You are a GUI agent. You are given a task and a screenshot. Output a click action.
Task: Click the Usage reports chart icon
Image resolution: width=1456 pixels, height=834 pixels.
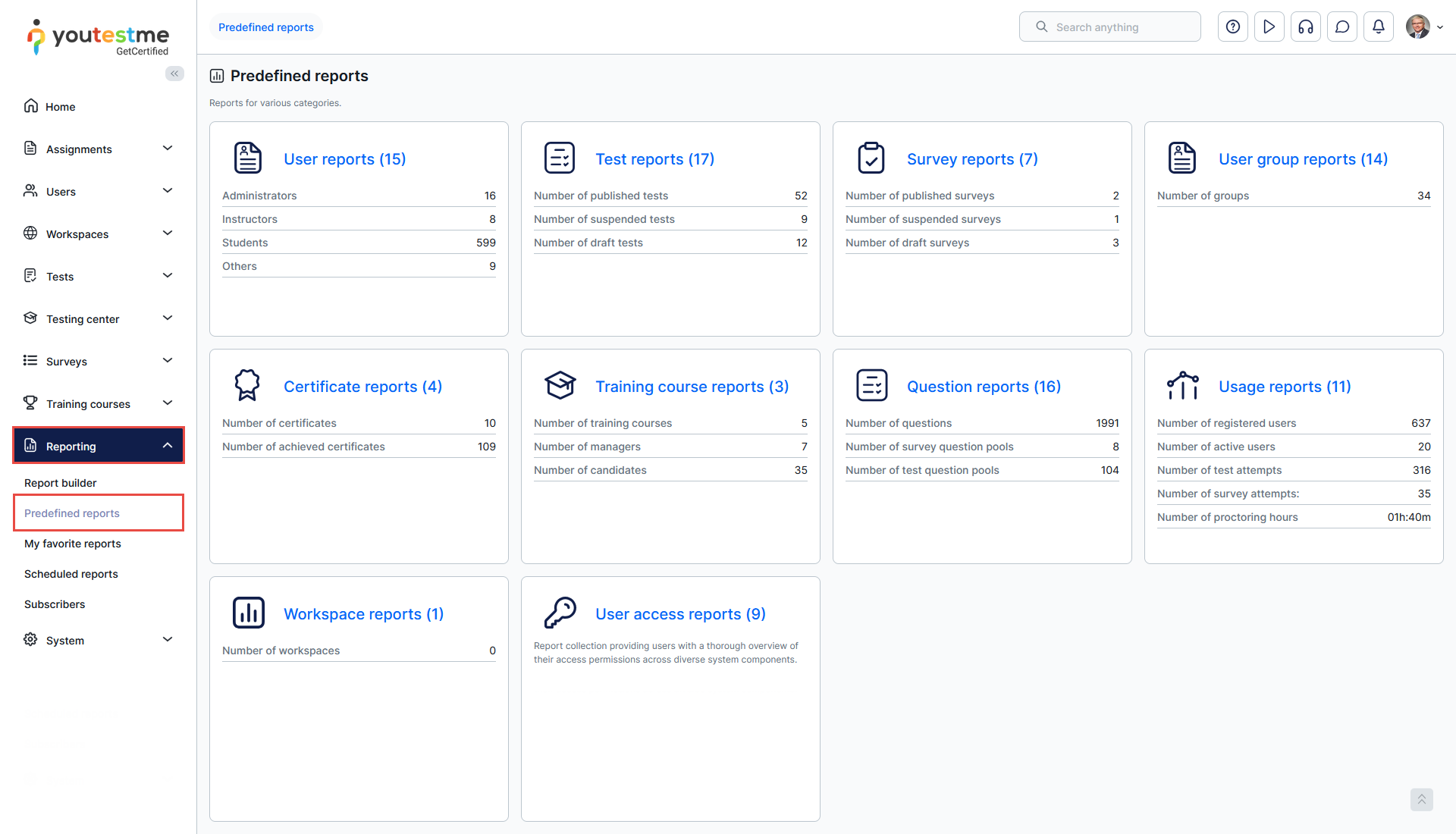(x=1182, y=386)
